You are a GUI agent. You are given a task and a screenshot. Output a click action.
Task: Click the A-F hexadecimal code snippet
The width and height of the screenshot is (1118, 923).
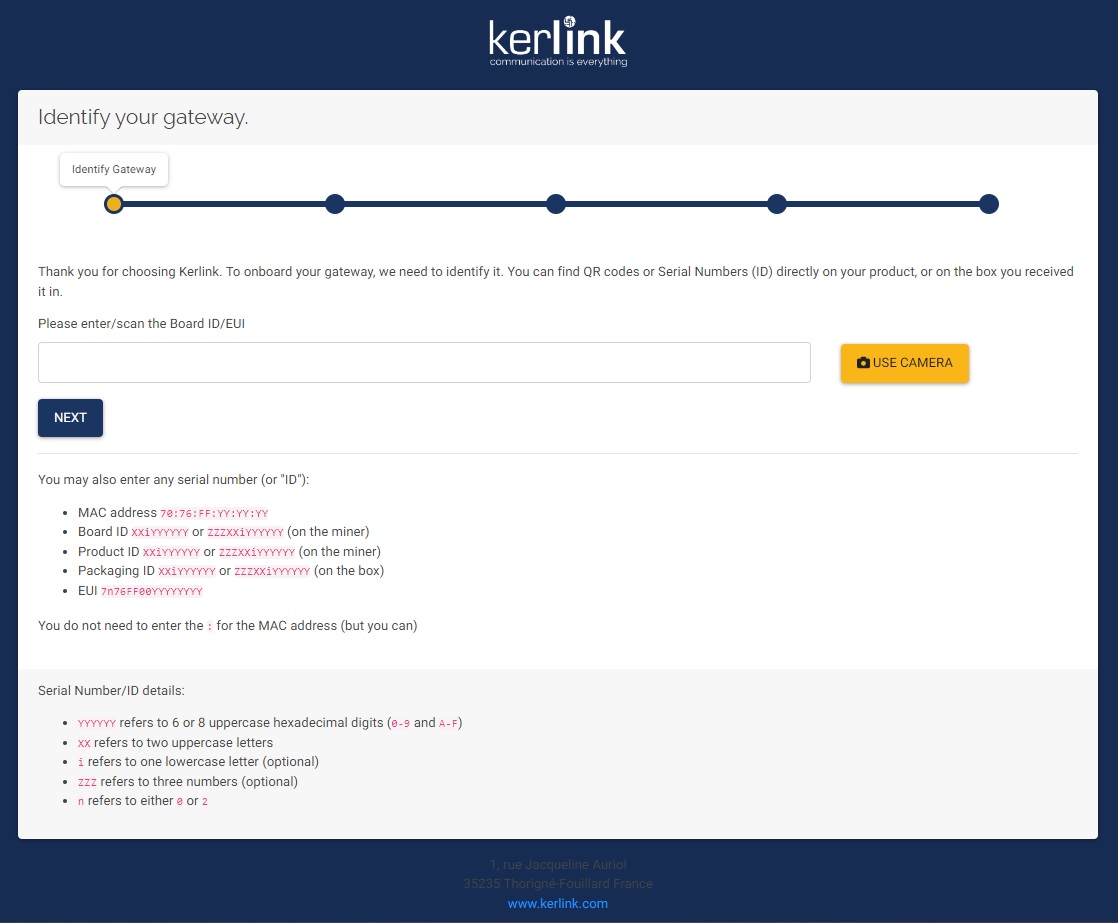[x=448, y=723]
